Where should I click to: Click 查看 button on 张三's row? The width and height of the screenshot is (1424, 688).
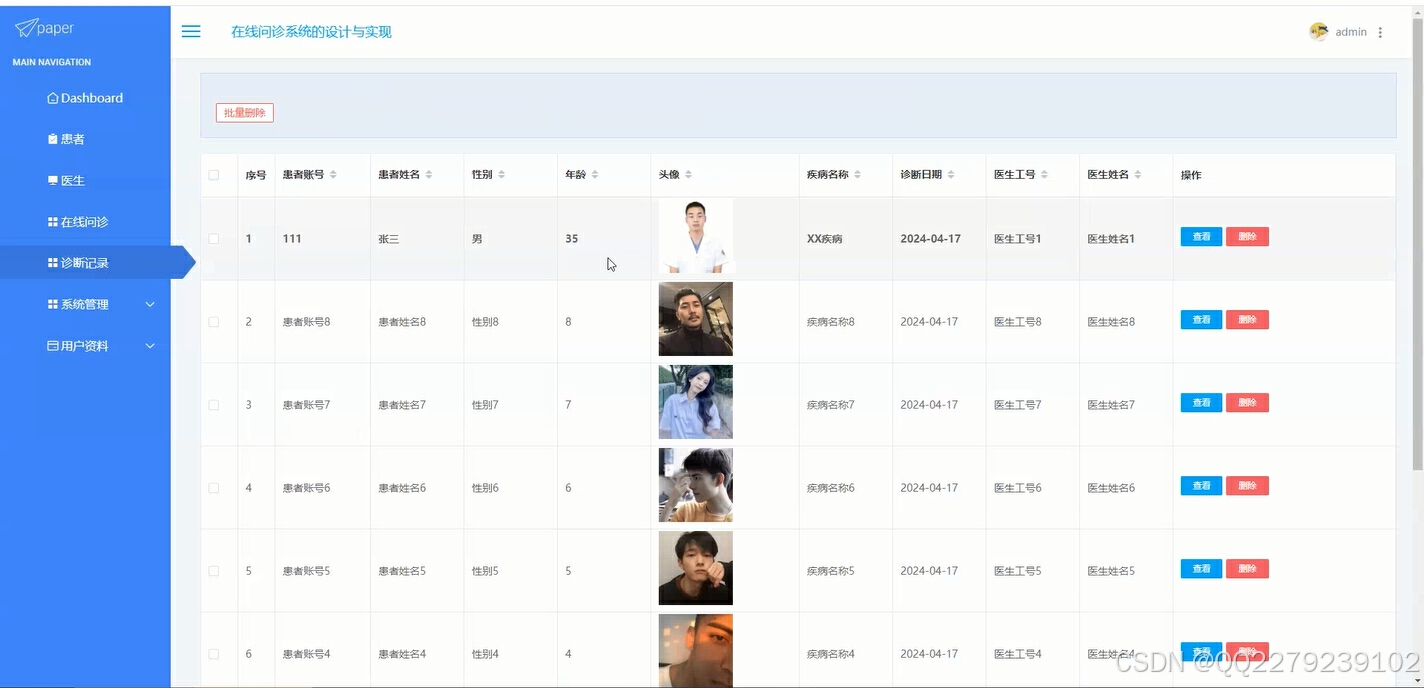(x=1200, y=236)
